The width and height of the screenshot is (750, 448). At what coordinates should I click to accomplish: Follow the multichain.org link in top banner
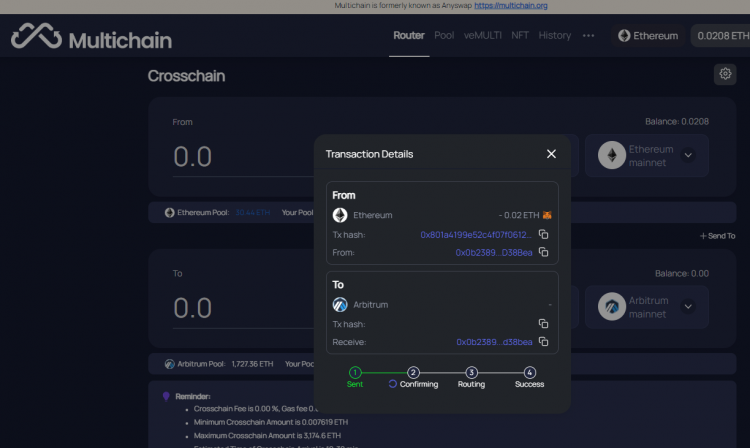[510, 5]
